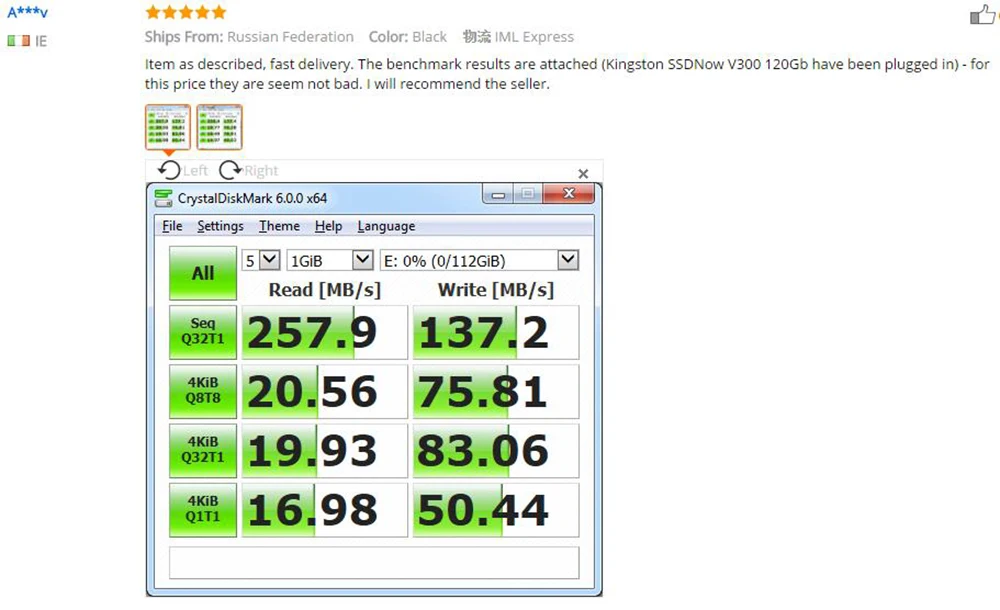The image size is (1000, 610).
Task: Select the first benchmark thumbnail
Action: [168, 127]
